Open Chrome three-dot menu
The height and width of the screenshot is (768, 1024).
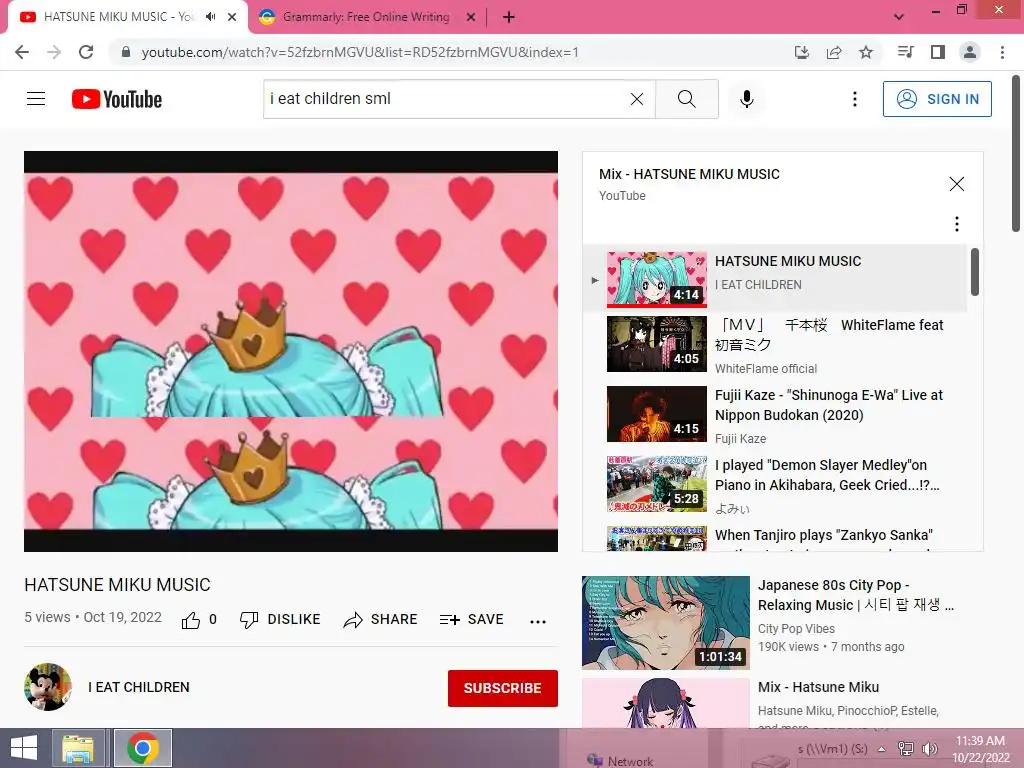tap(1002, 52)
